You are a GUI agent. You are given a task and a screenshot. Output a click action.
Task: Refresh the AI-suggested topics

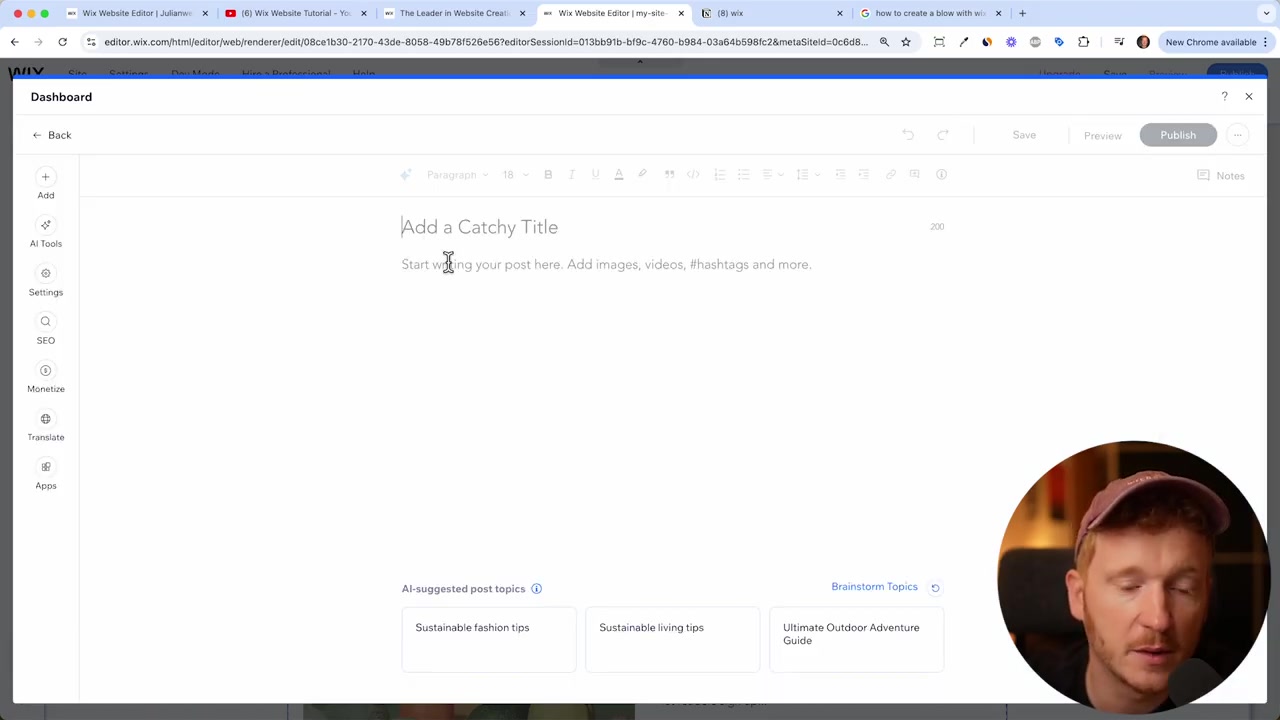click(935, 588)
